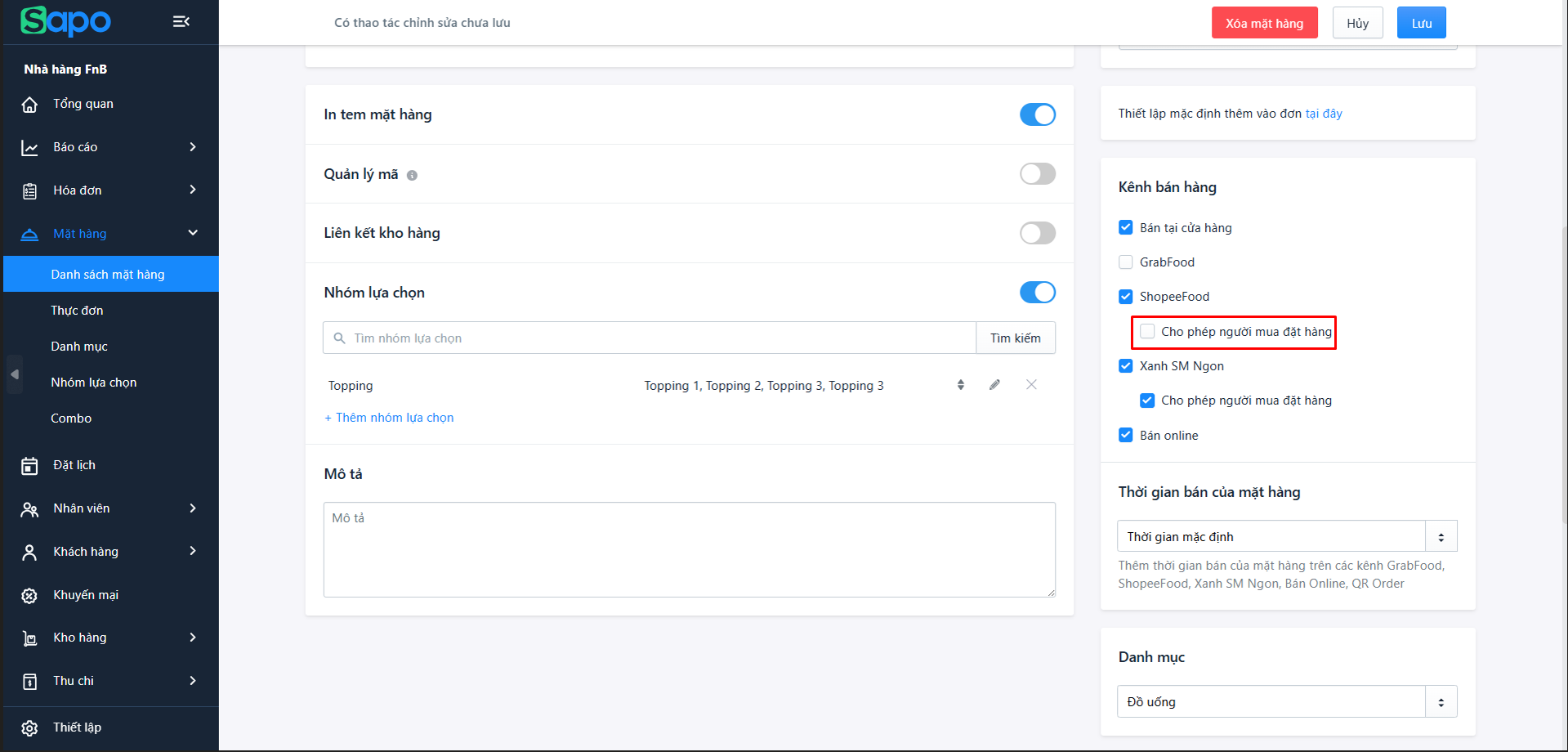Open Nhóm lựa chọn in the sidebar
The height and width of the screenshot is (752, 1568).
[94, 383]
